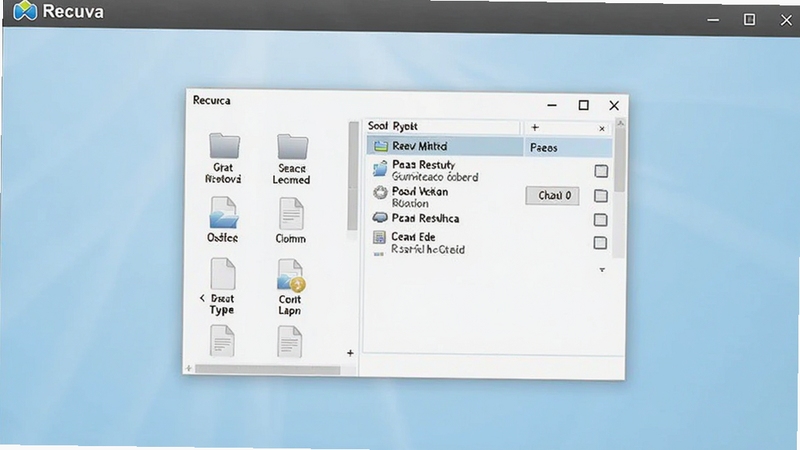Click the Chad 0 button
Viewport: 800px width, 450px height.
(553, 196)
